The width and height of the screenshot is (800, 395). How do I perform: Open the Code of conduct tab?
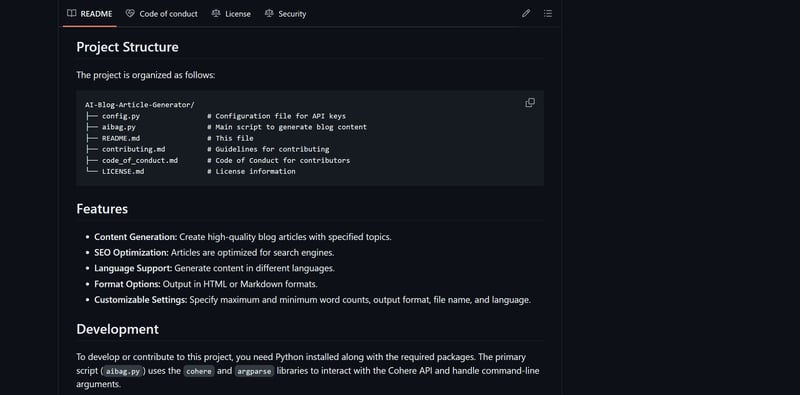(x=162, y=14)
